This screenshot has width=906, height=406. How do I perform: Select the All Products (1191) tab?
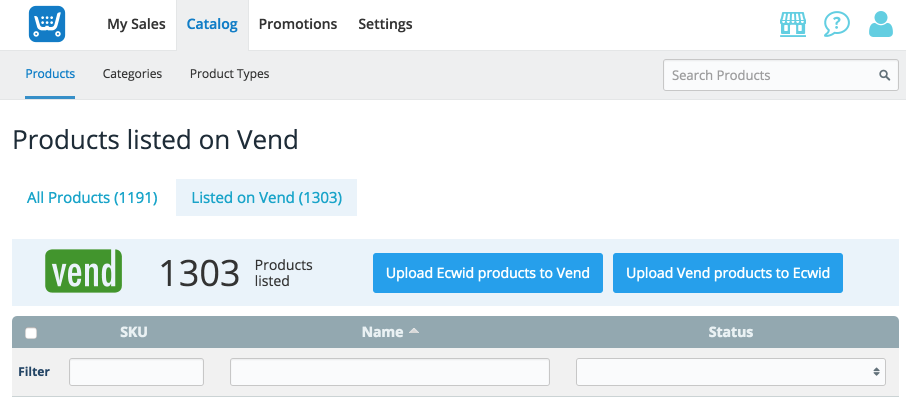92,198
